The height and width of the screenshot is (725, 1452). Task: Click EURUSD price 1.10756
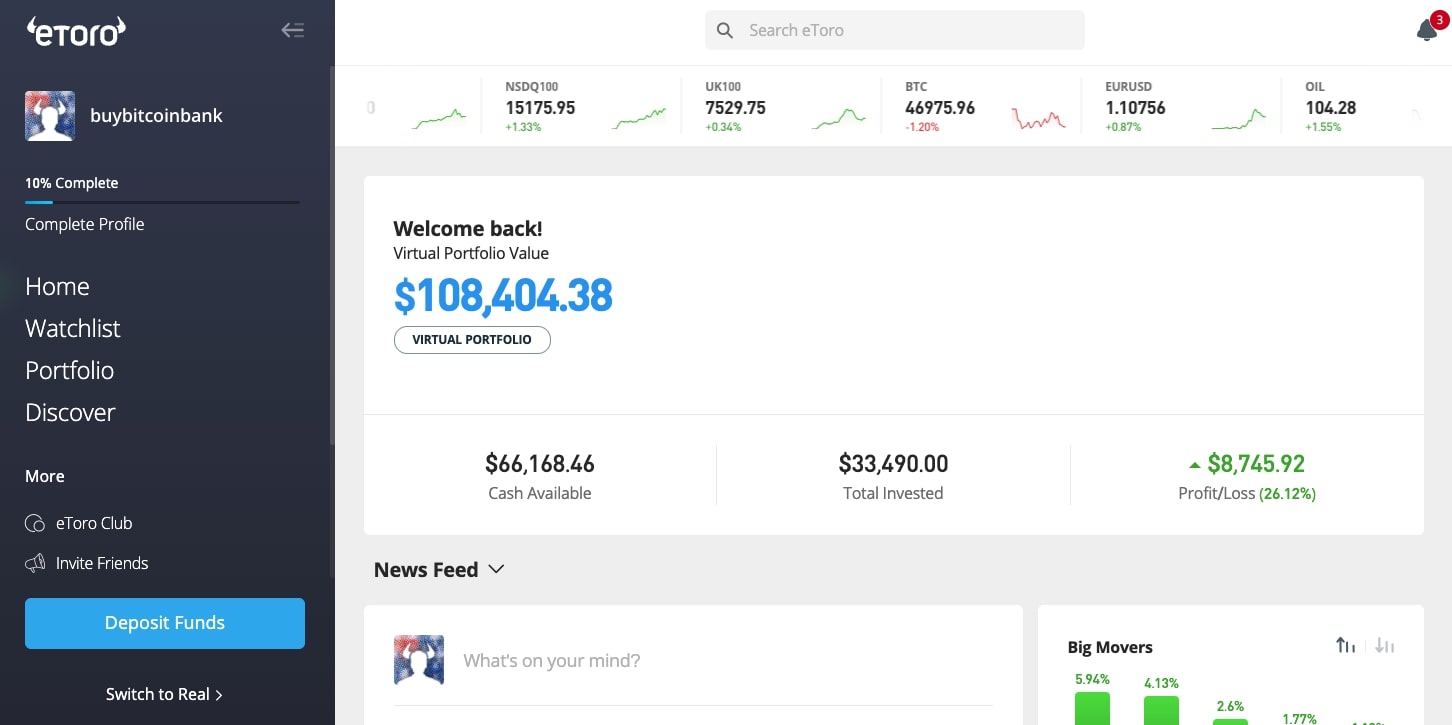(x=1135, y=108)
